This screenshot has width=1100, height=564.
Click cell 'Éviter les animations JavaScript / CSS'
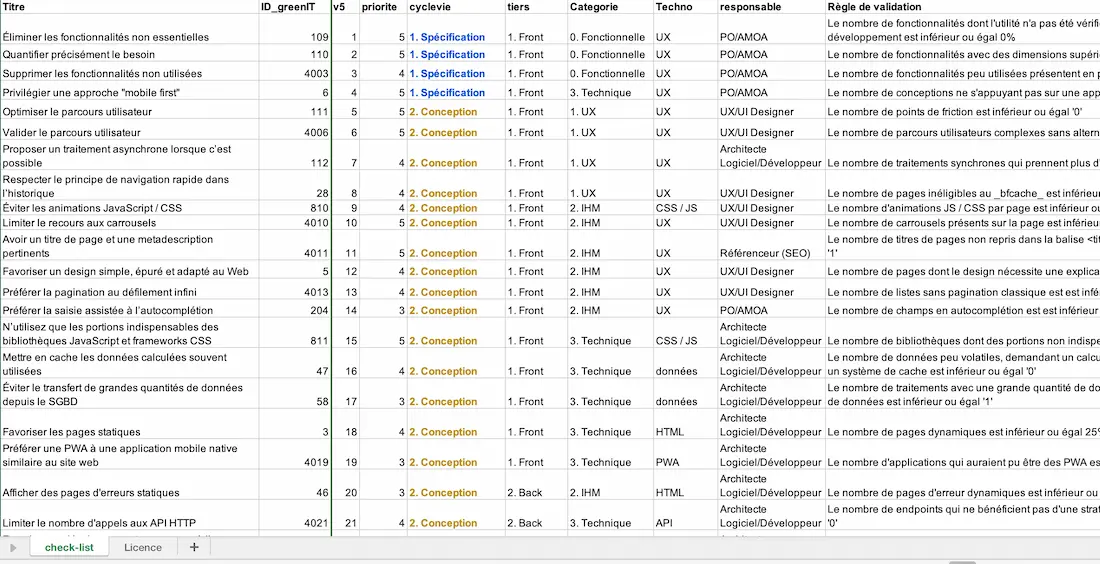click(130, 208)
